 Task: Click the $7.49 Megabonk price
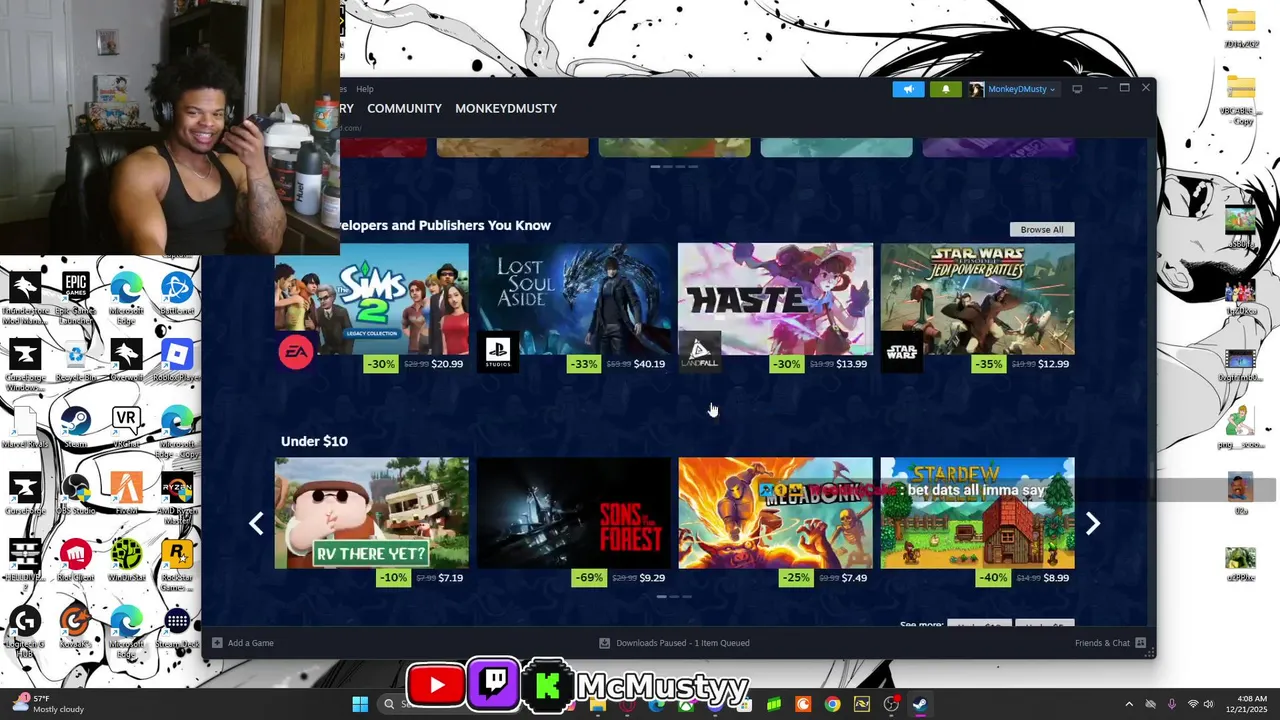point(854,578)
